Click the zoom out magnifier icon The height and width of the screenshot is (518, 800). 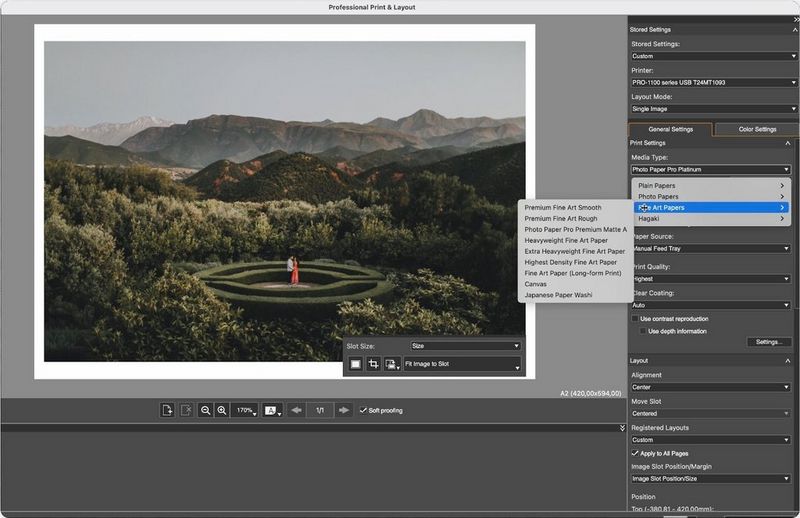coord(204,410)
